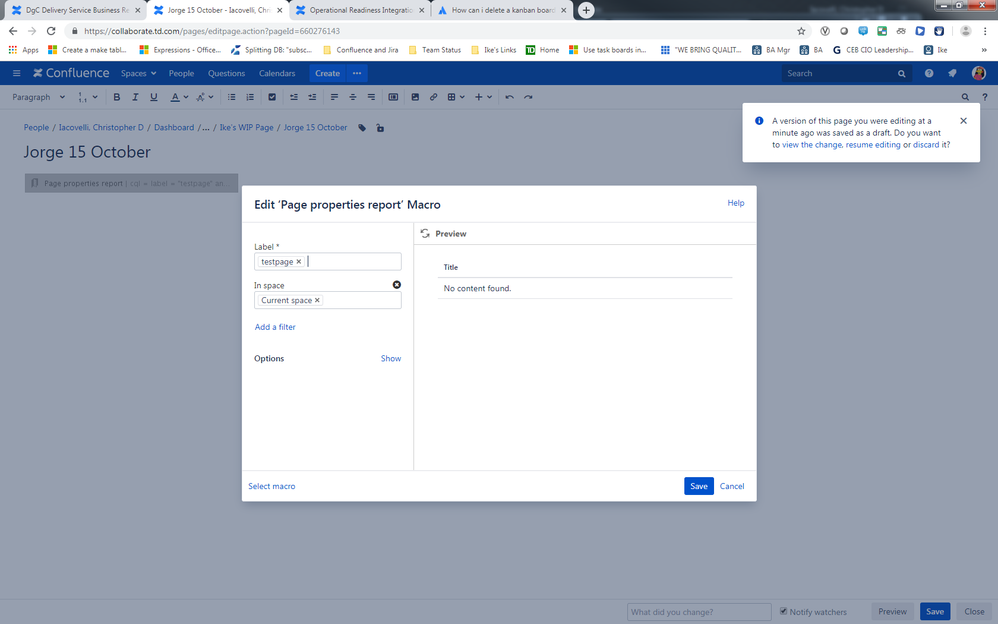998x624 pixels.
Task: Remove the Current space tag
Action: [317, 301]
